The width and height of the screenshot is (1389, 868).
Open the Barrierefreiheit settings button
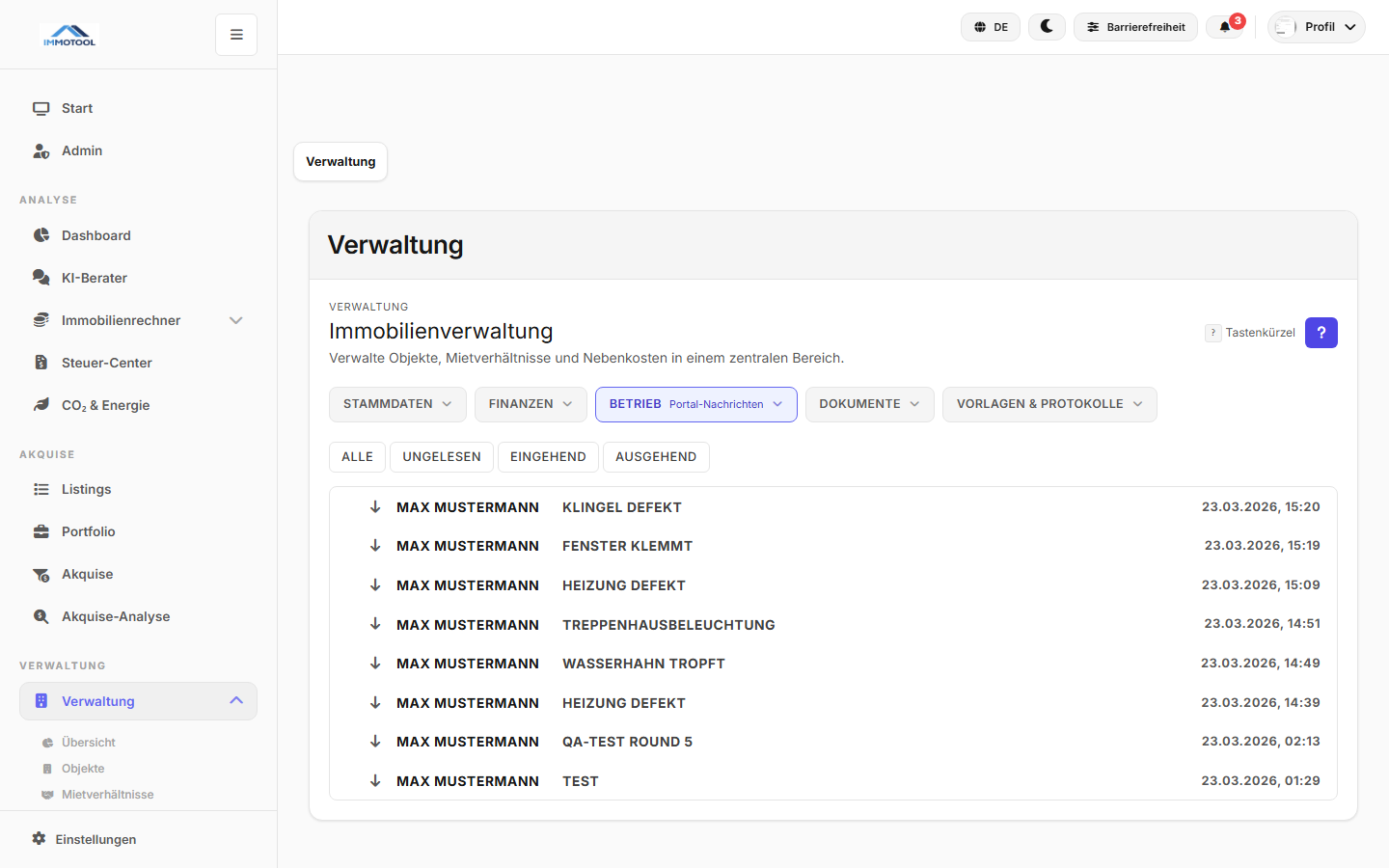1135,27
